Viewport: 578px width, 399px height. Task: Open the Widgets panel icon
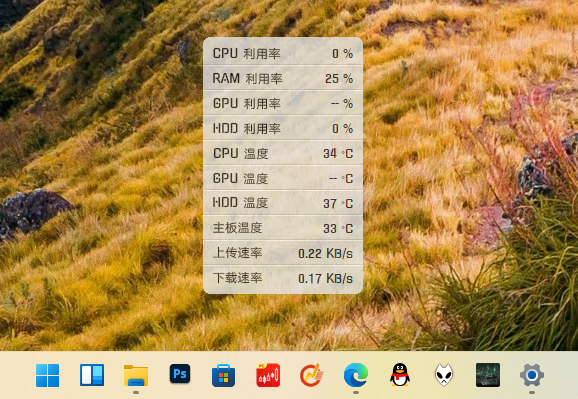[92, 375]
